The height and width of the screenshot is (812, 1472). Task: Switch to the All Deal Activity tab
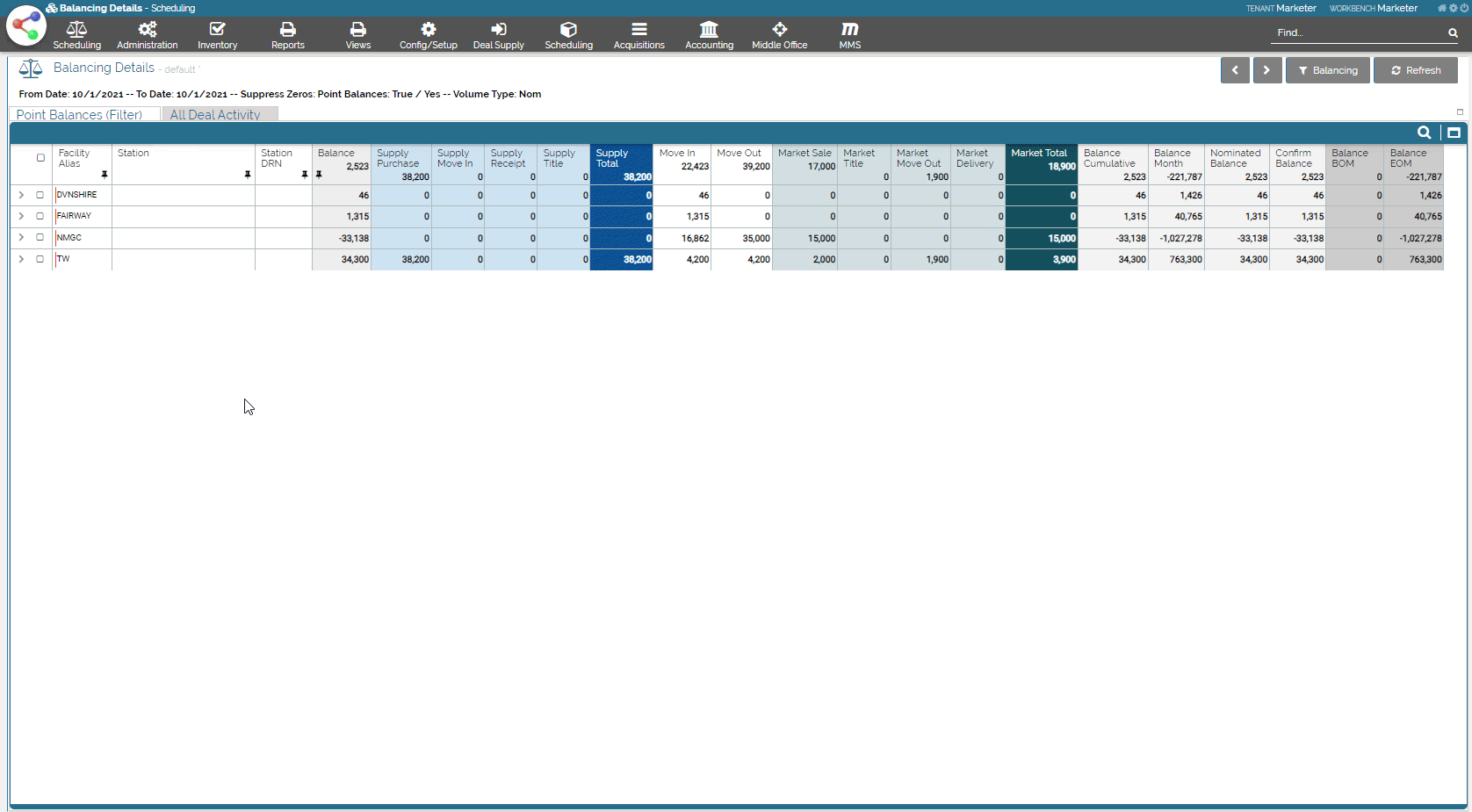[215, 115]
